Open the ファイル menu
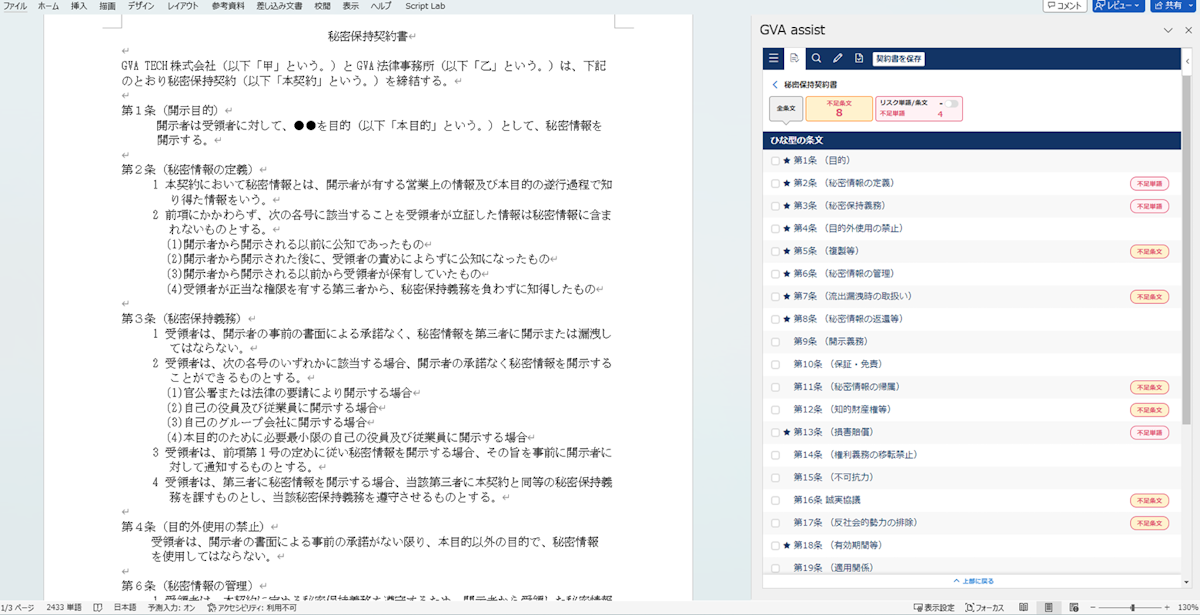 pos(15,5)
